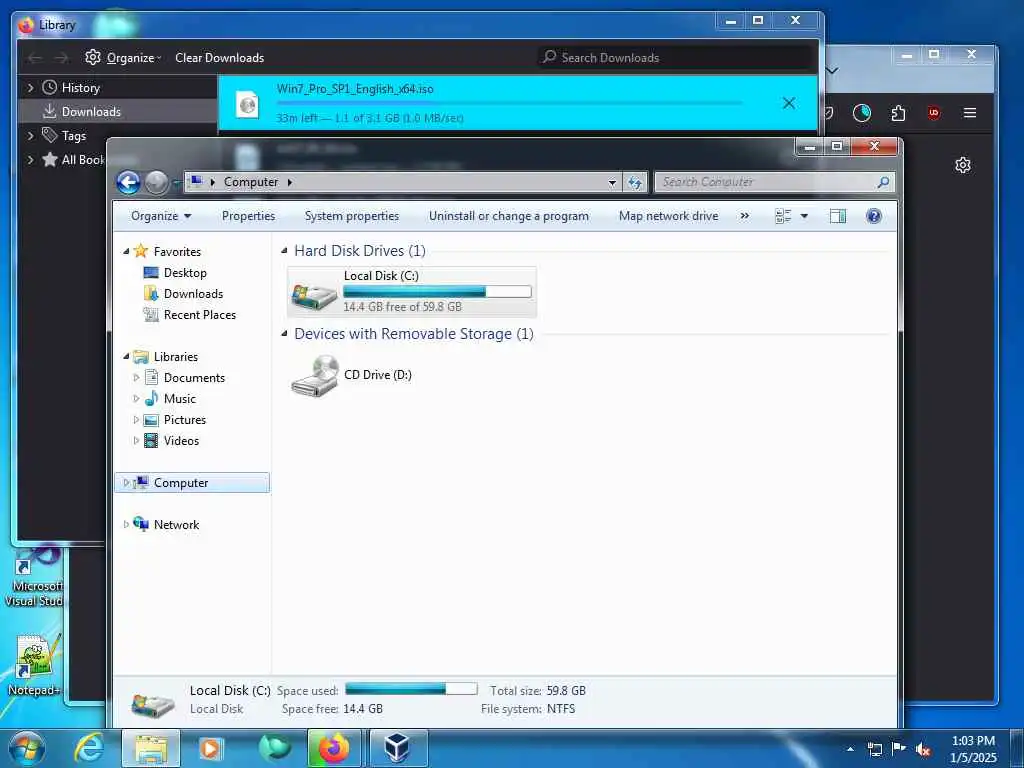1024x768 pixels.
Task: Click the Space used bar in details pane
Action: pos(411,689)
